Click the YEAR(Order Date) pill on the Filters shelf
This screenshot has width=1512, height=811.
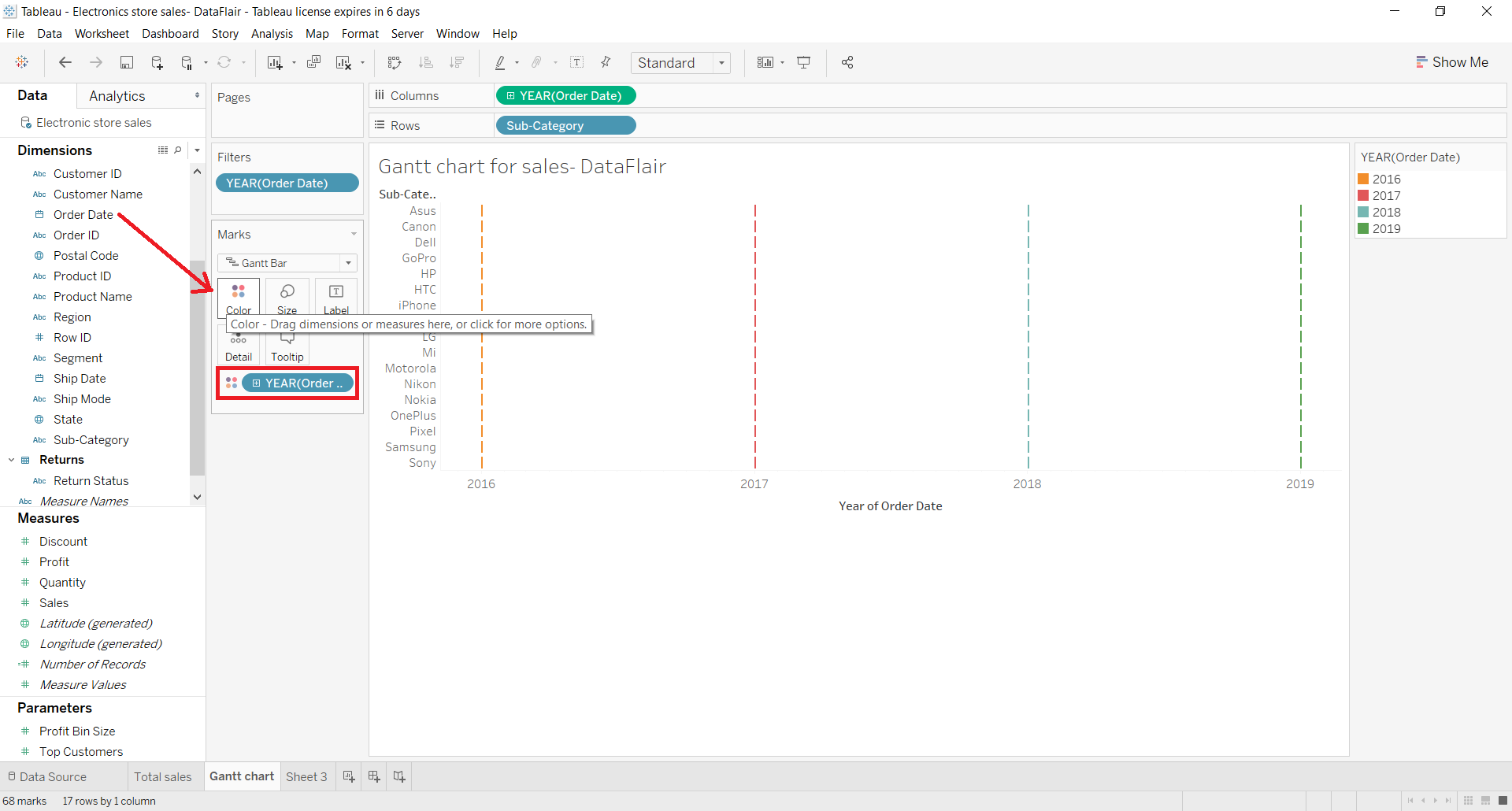tap(287, 183)
